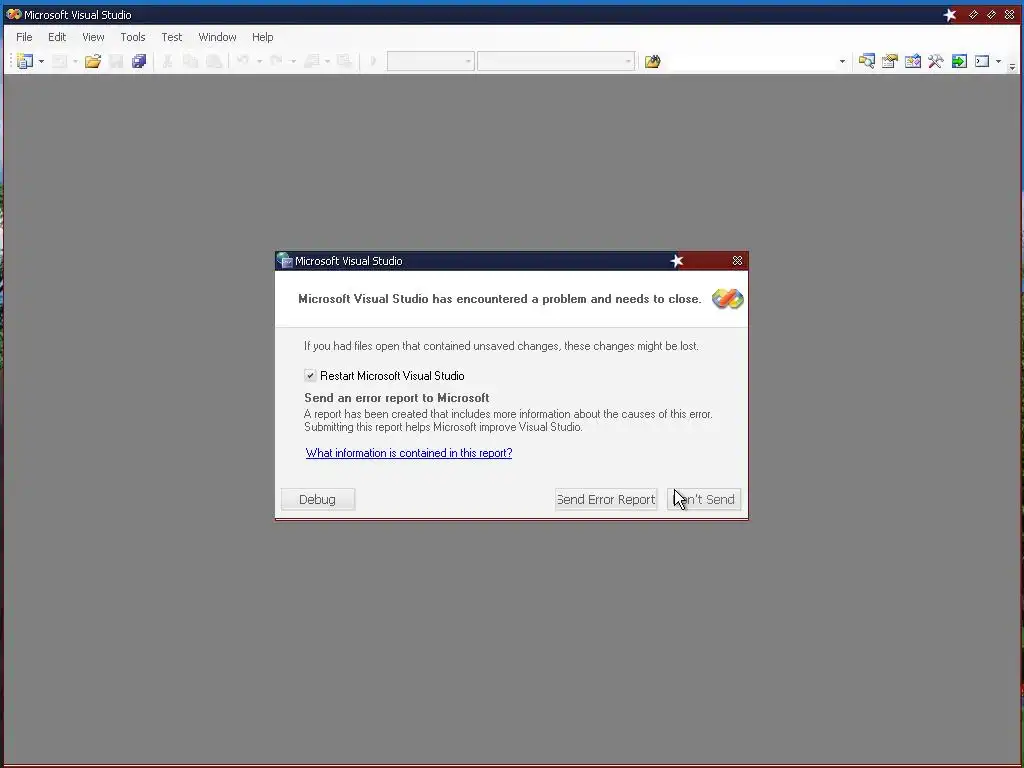This screenshot has height=768, width=1024.
Task: Click the grayed Paste icon
Action: 214,61
